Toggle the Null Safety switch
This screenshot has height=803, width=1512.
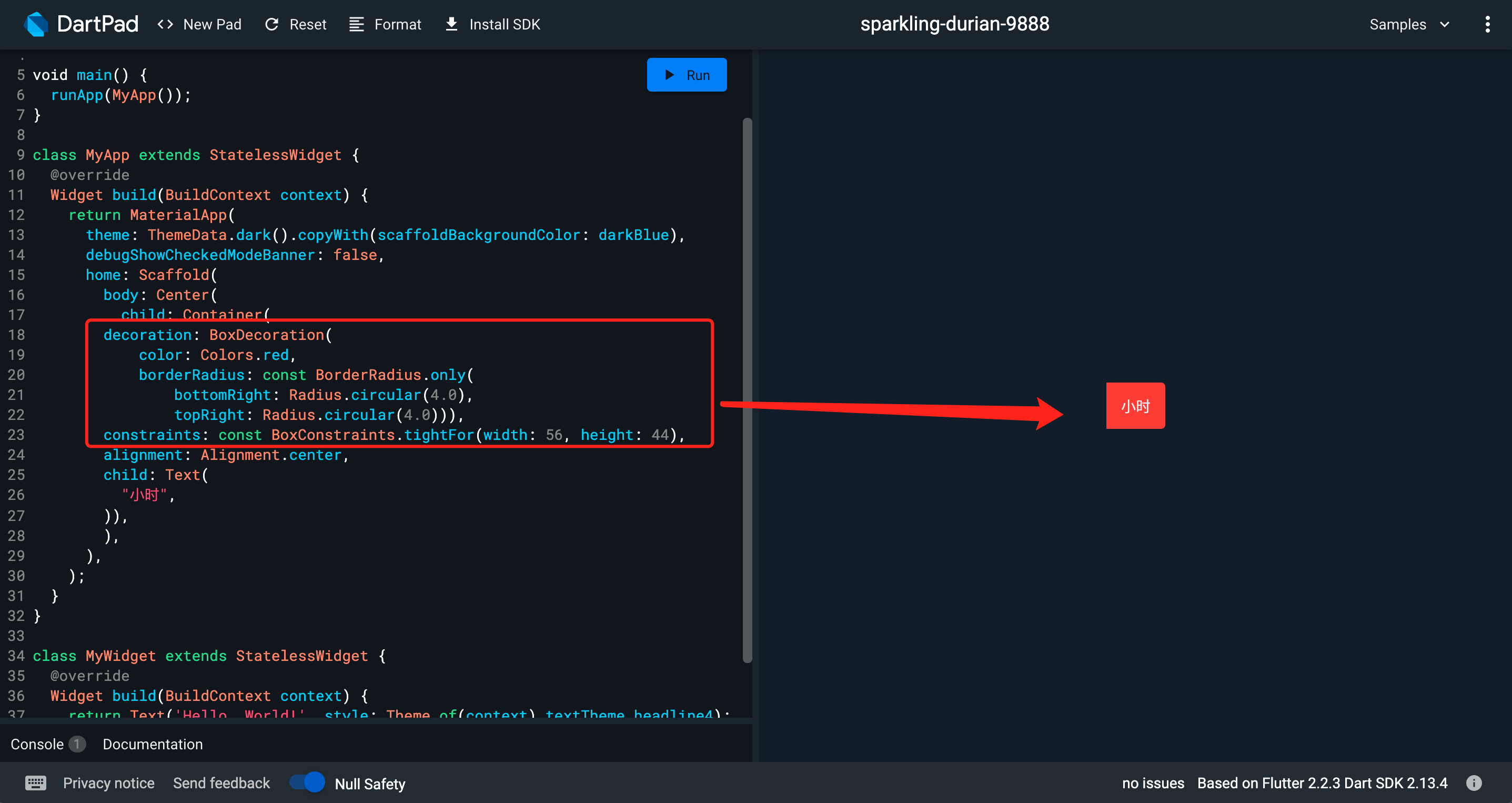tap(307, 782)
